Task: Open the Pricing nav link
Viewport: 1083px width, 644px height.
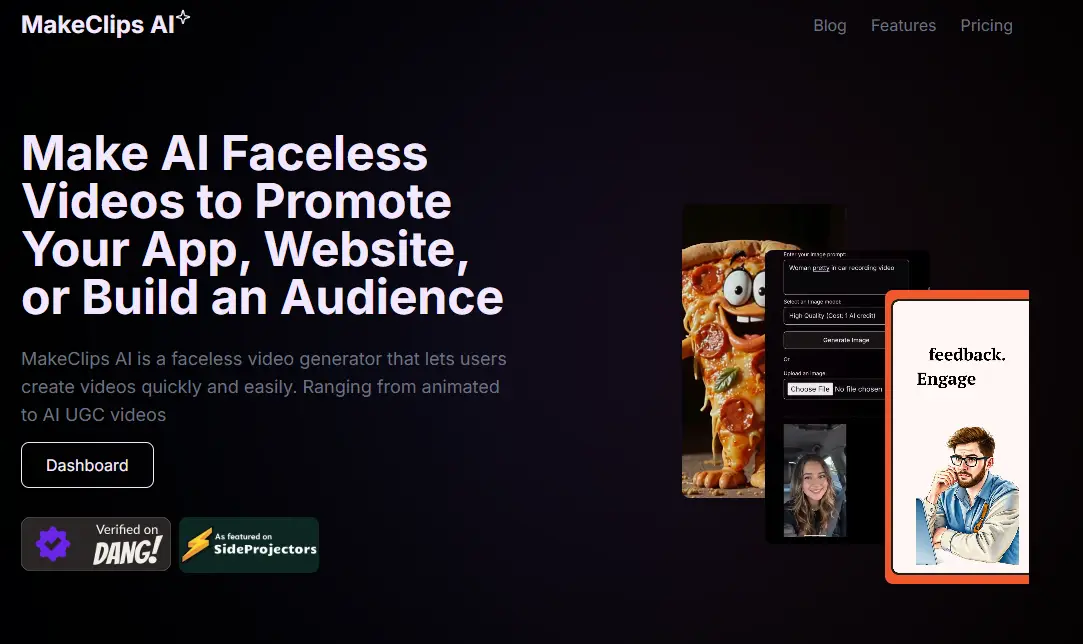Action: pyautogui.click(x=986, y=26)
